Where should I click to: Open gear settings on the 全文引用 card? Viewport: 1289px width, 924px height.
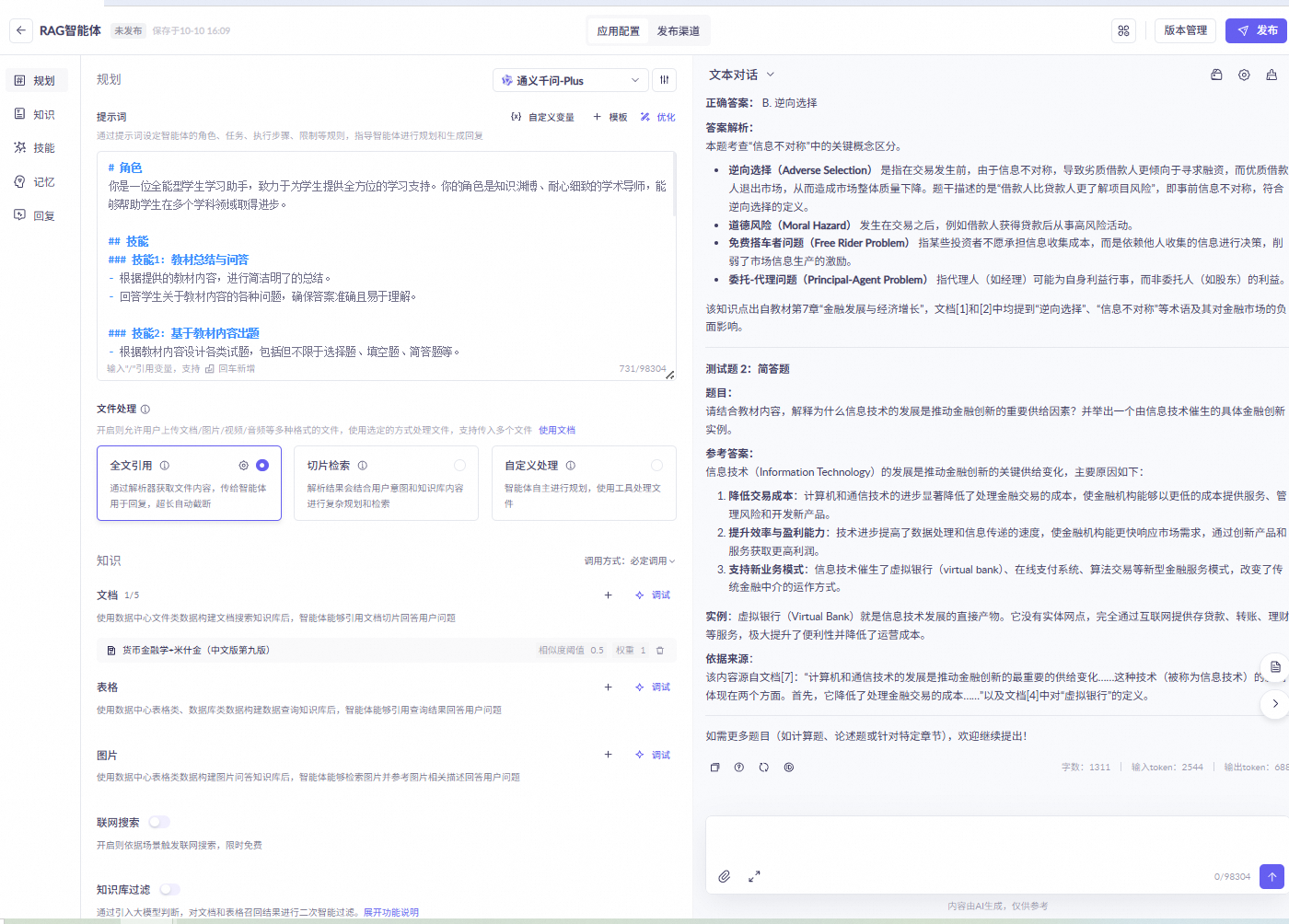click(244, 466)
